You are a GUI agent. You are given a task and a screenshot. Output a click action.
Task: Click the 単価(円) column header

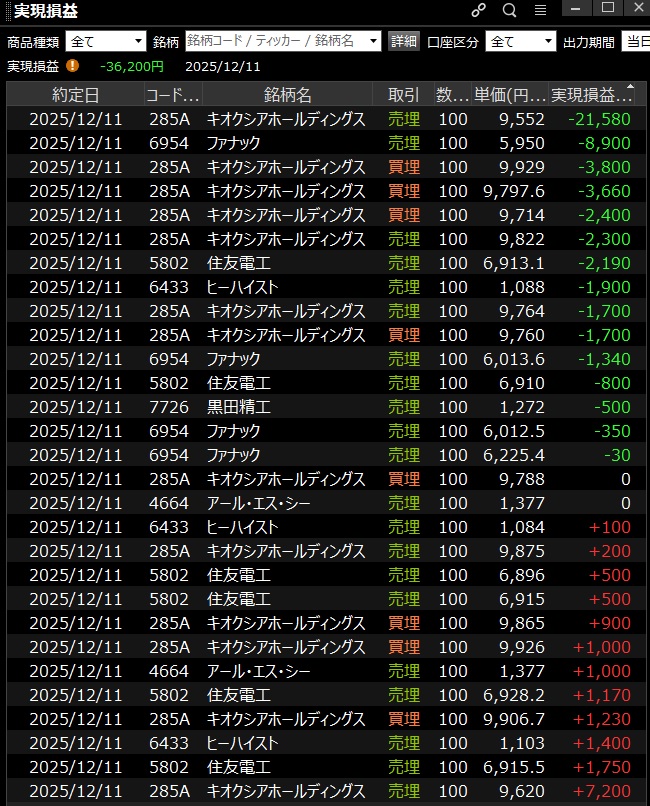tap(509, 95)
